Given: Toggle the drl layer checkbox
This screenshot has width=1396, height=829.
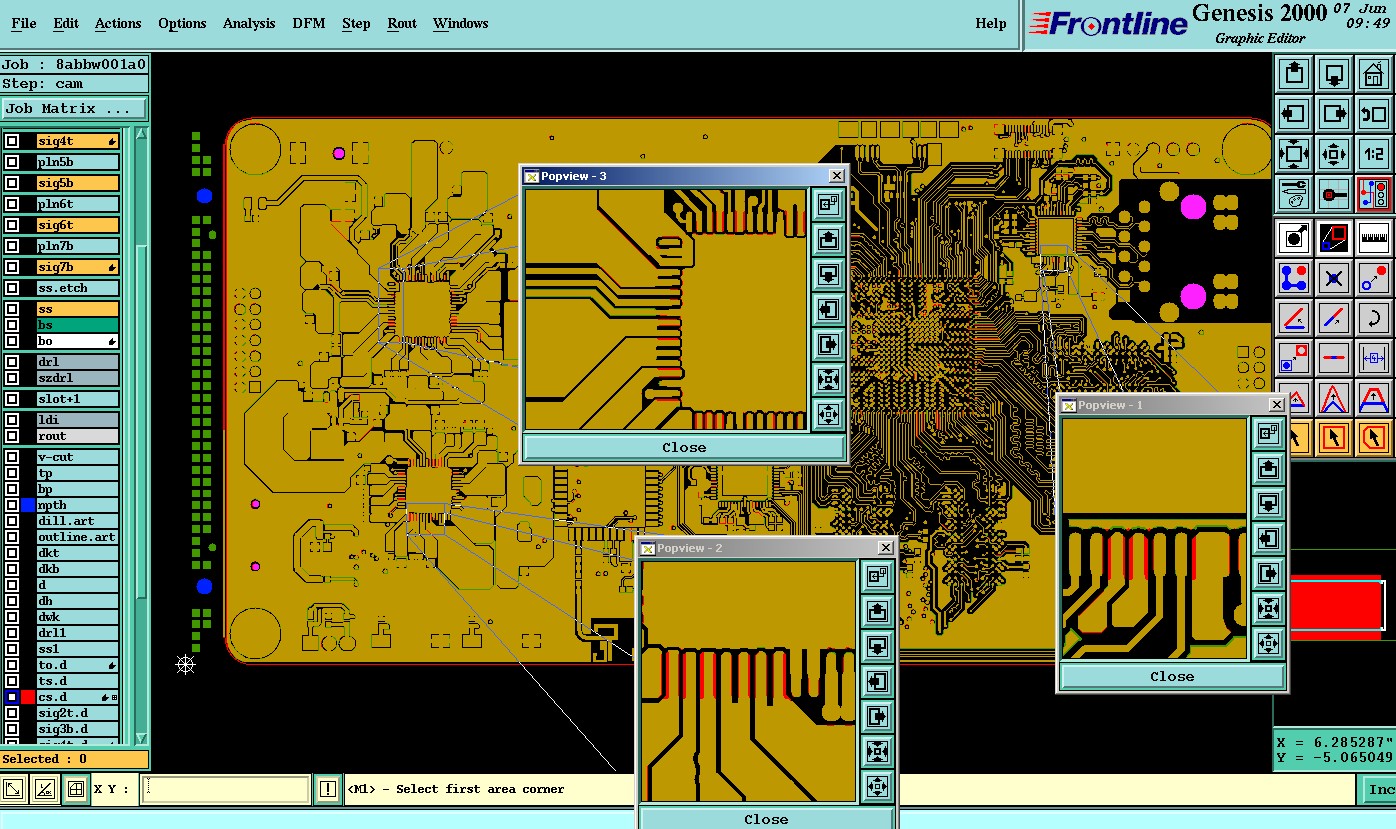Looking at the screenshot, I should click(x=12, y=362).
